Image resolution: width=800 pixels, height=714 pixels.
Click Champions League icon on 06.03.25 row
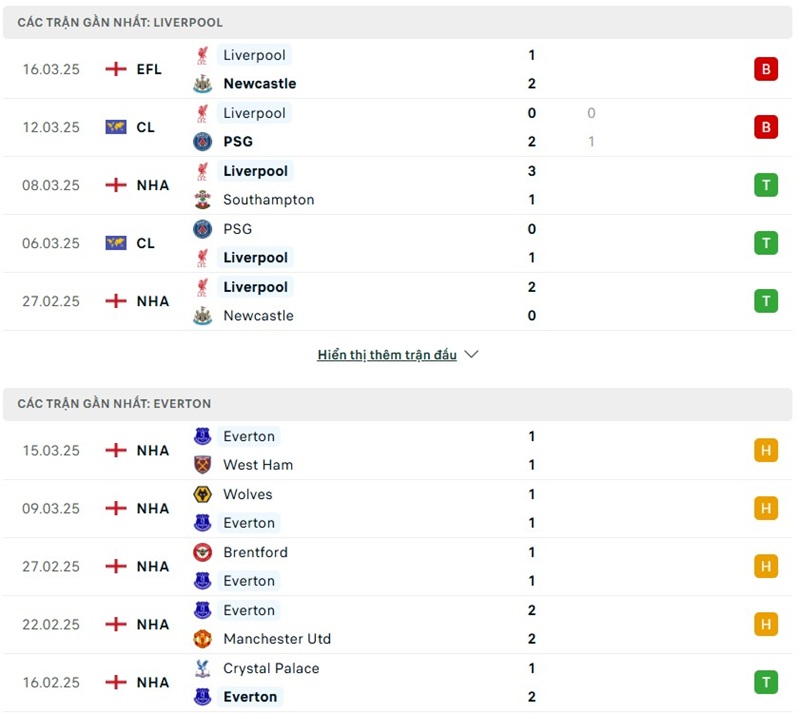click(x=116, y=243)
